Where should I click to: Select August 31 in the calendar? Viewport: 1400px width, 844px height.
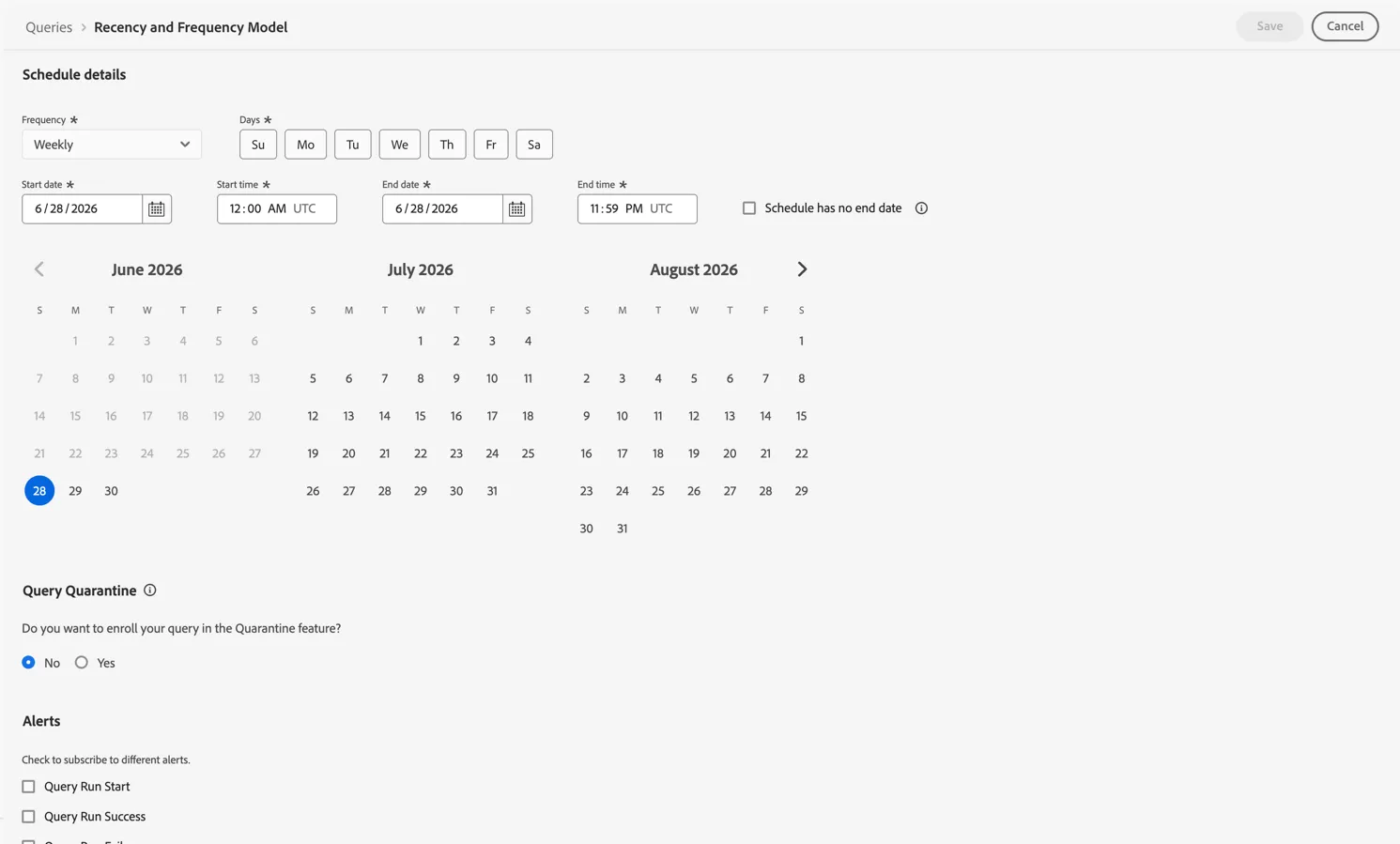pos(622,529)
